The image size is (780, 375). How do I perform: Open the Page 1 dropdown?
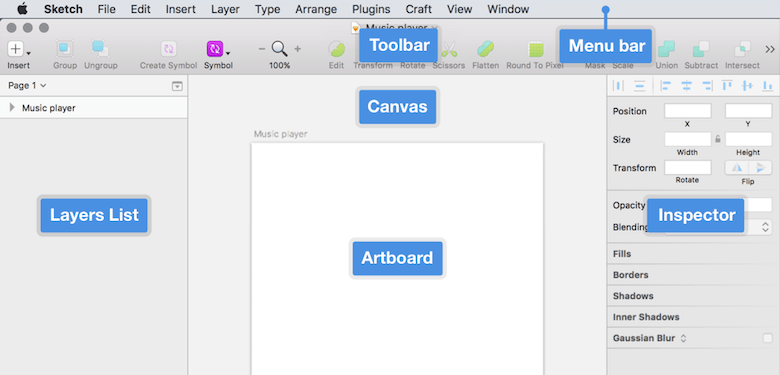[x=27, y=86]
